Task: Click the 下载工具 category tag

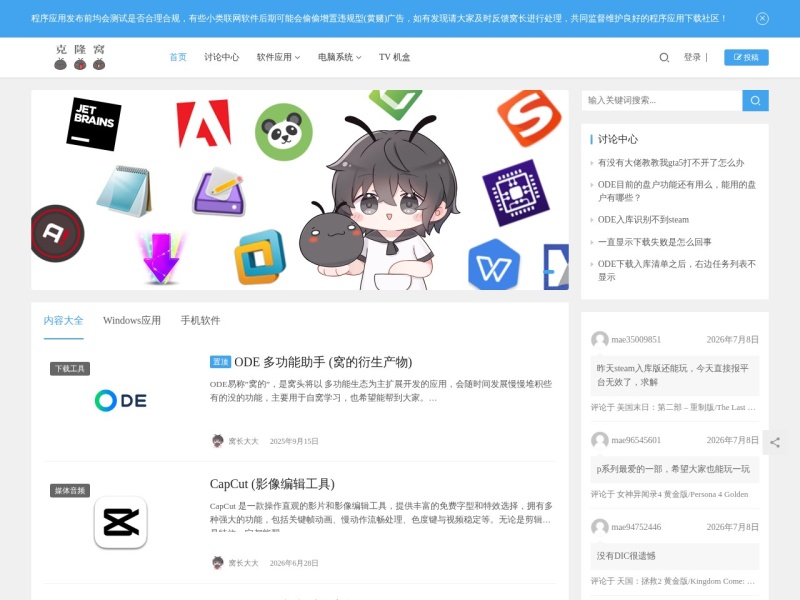Action: [x=70, y=369]
